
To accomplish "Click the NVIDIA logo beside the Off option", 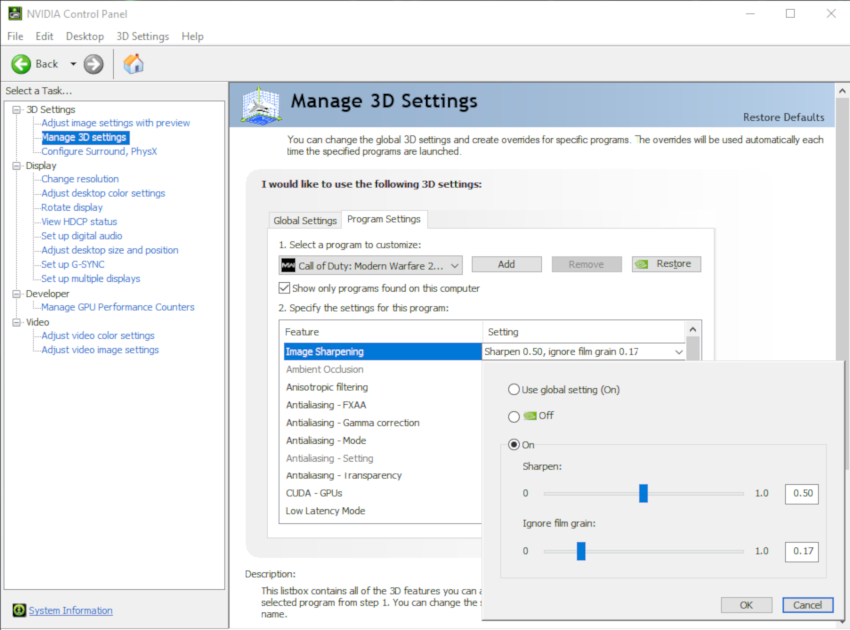I will (x=530, y=416).
